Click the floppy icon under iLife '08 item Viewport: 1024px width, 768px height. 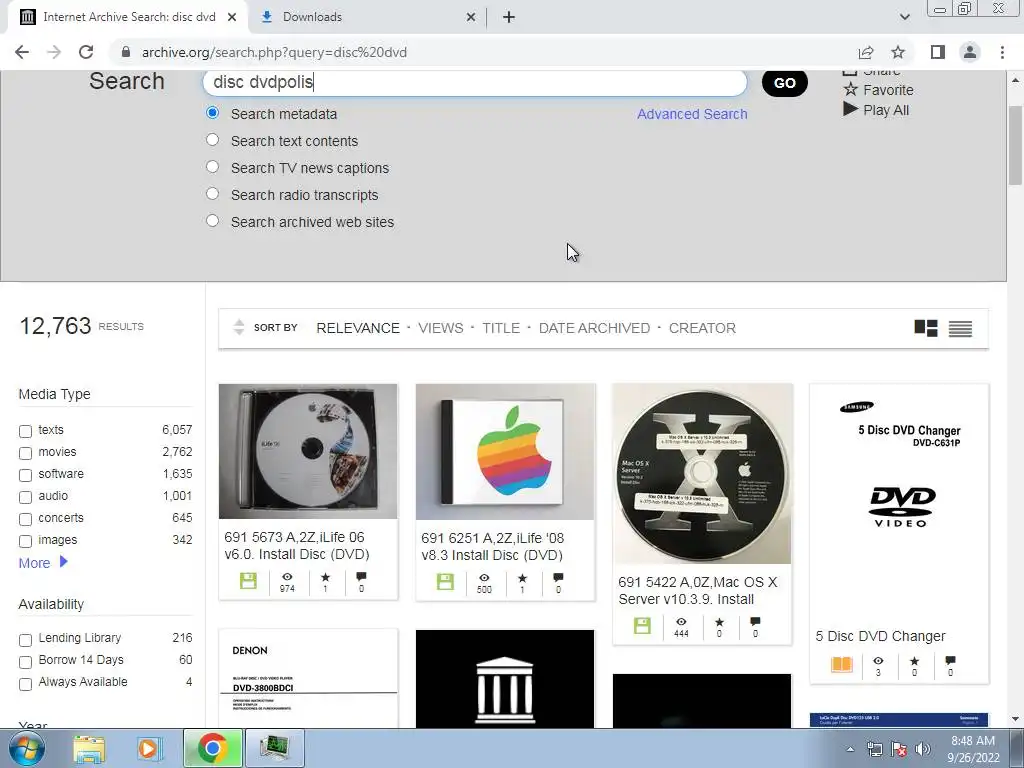445,581
